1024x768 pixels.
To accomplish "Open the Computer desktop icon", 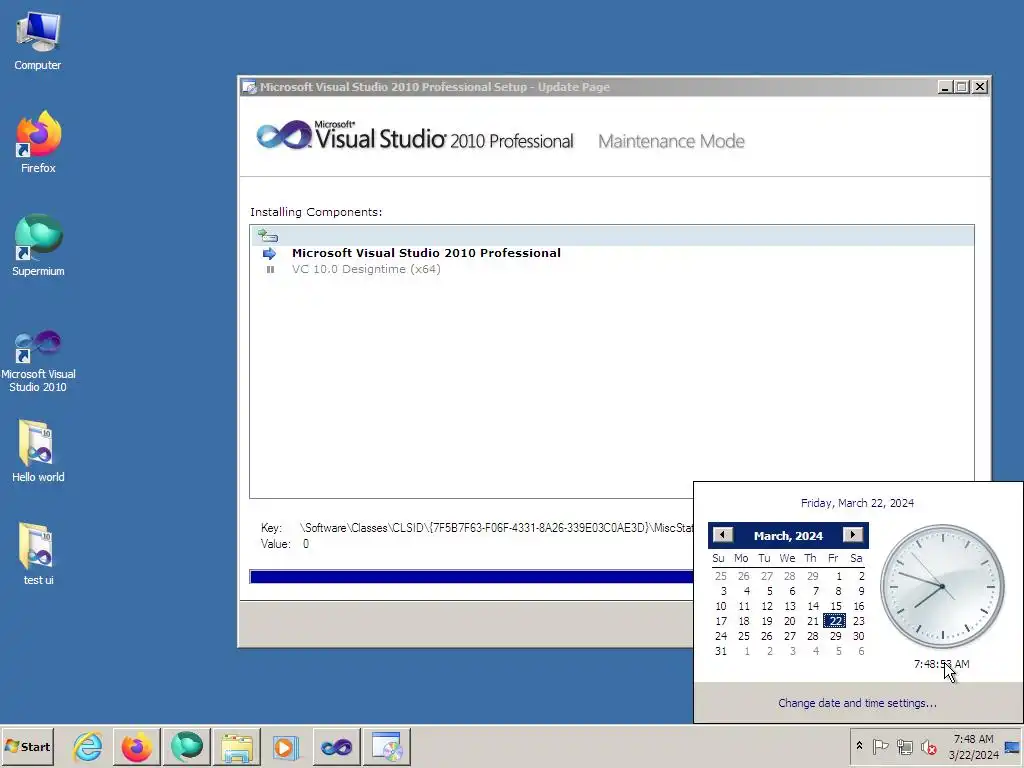I will pos(38,40).
